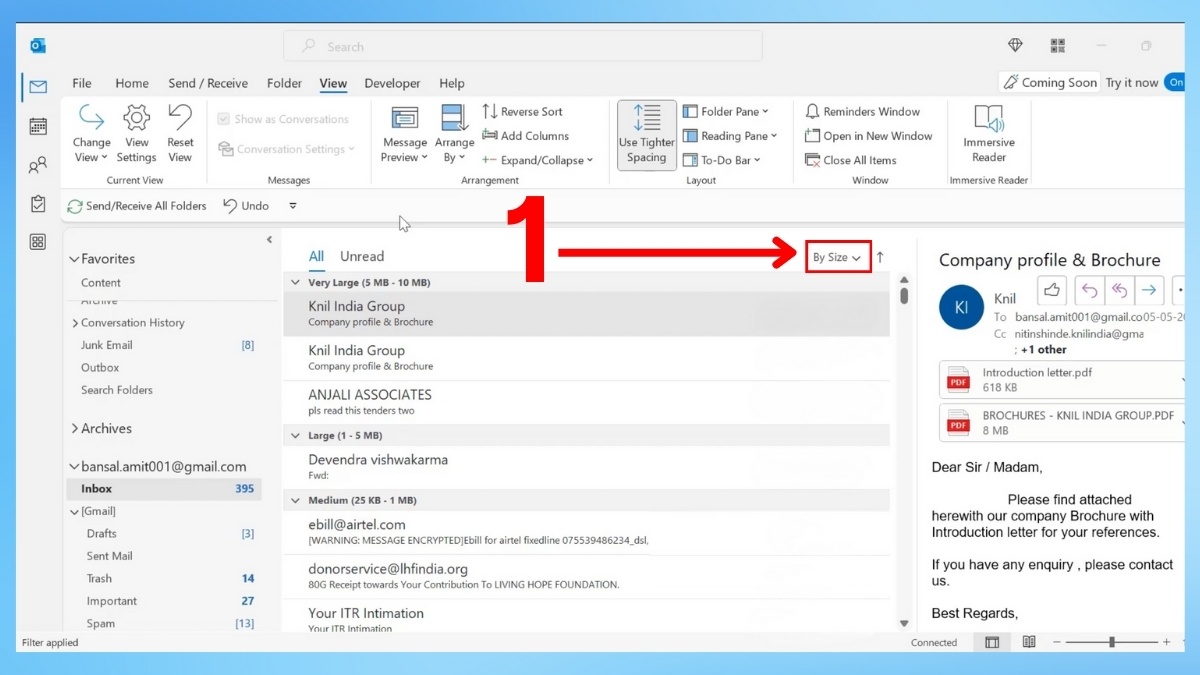Click Send/Receive All Folders button
Viewport: 1200px width, 675px height.
pos(137,206)
